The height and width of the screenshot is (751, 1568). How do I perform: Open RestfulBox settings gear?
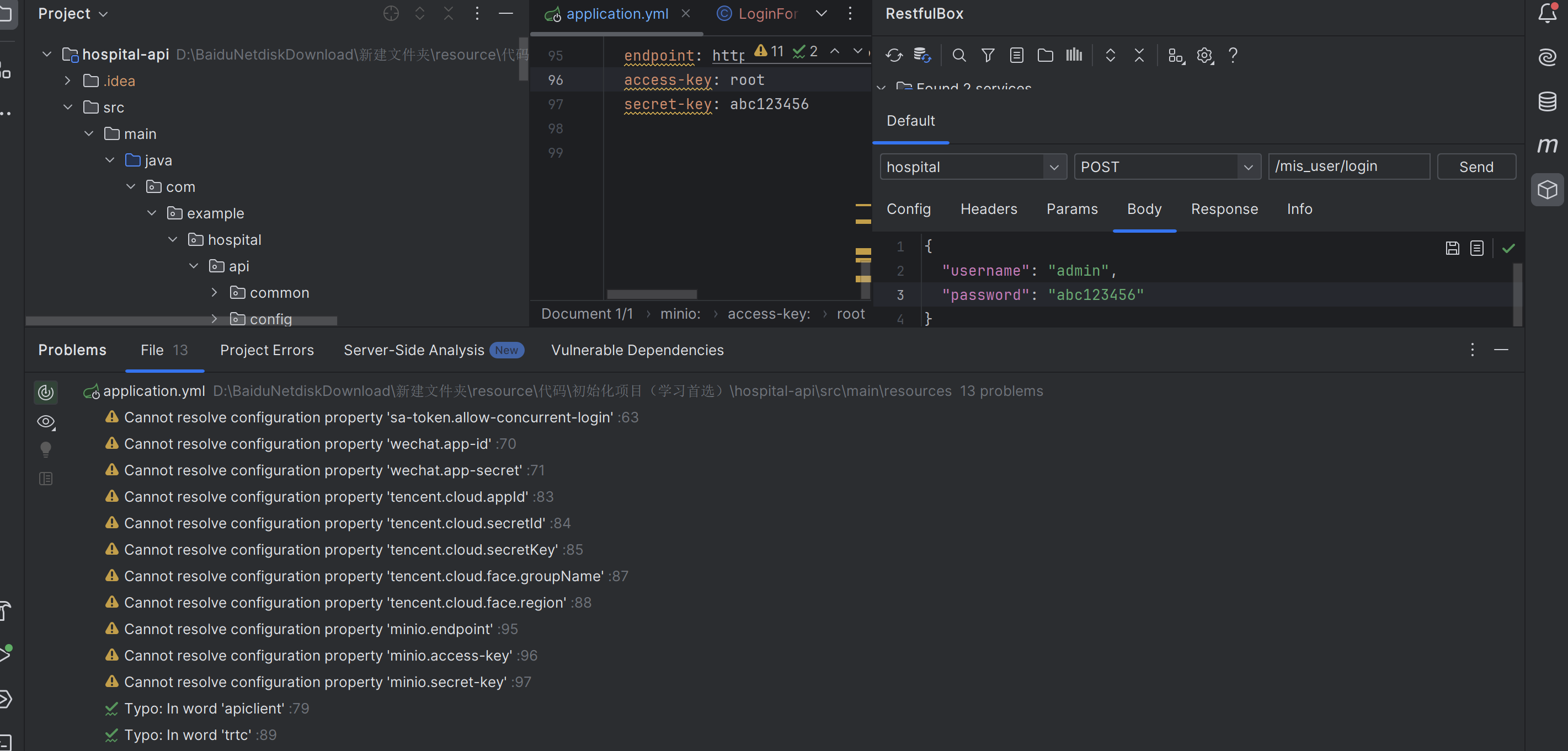pos(1204,55)
